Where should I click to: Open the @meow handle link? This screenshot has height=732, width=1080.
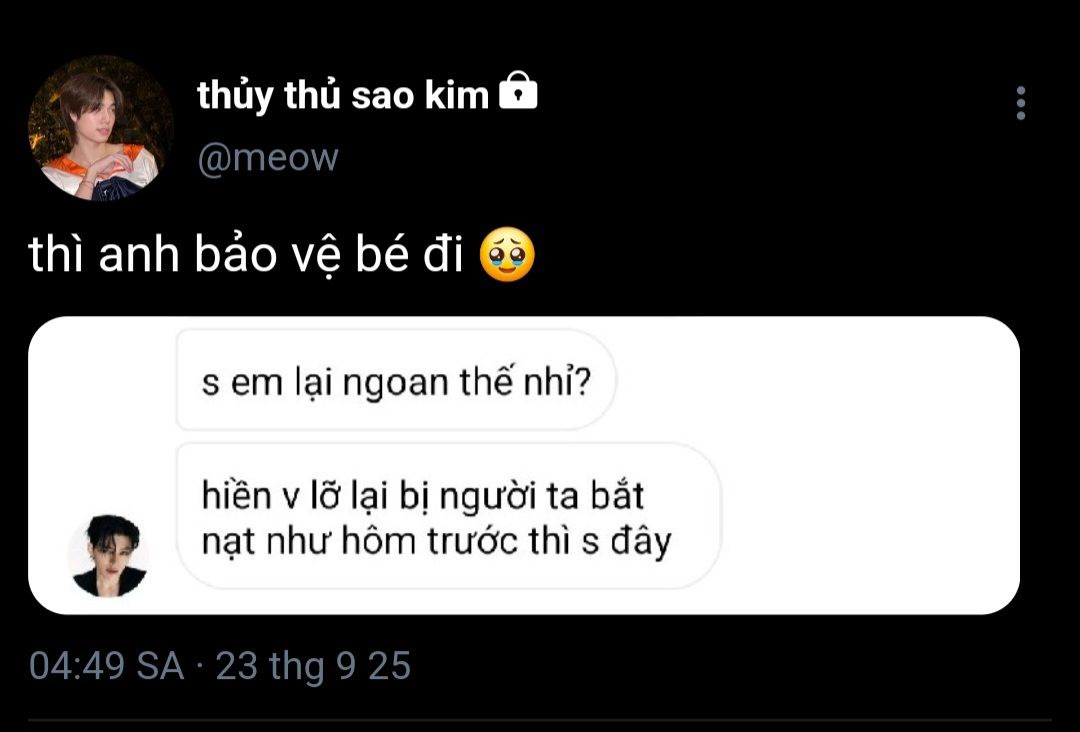pyautogui.click(x=268, y=157)
